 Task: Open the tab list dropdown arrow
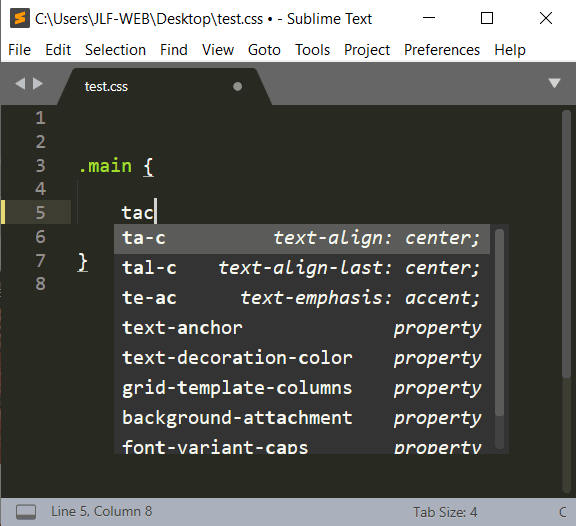(554, 83)
